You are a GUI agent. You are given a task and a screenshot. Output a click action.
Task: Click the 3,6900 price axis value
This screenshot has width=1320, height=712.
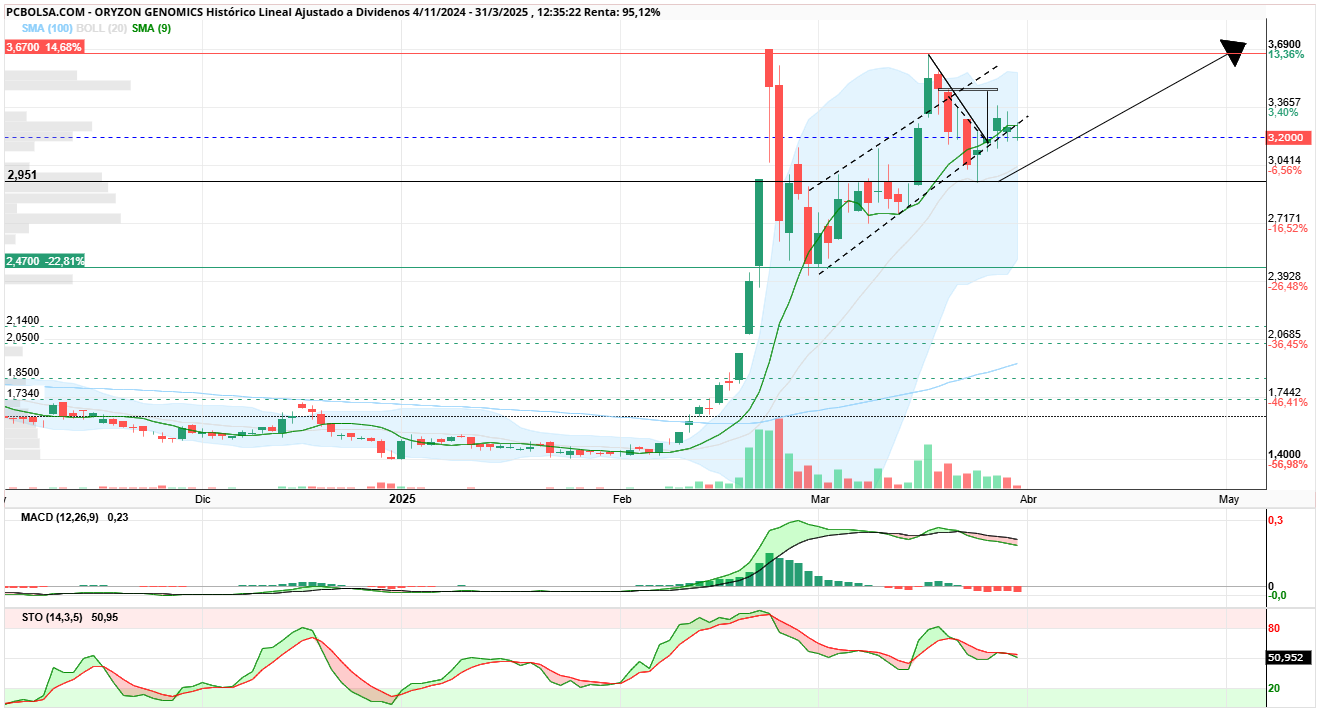click(1286, 44)
